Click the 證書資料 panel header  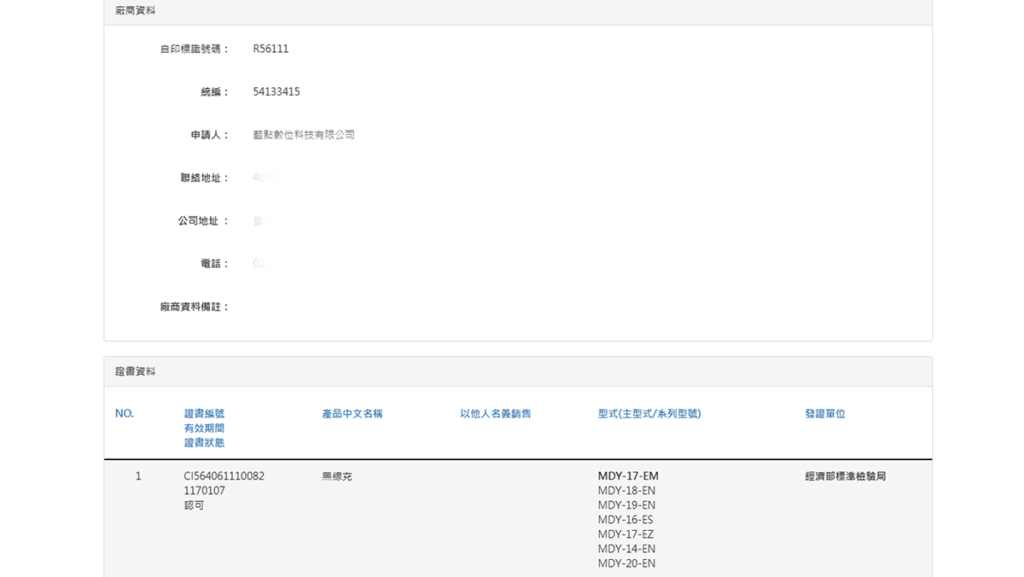coord(135,372)
